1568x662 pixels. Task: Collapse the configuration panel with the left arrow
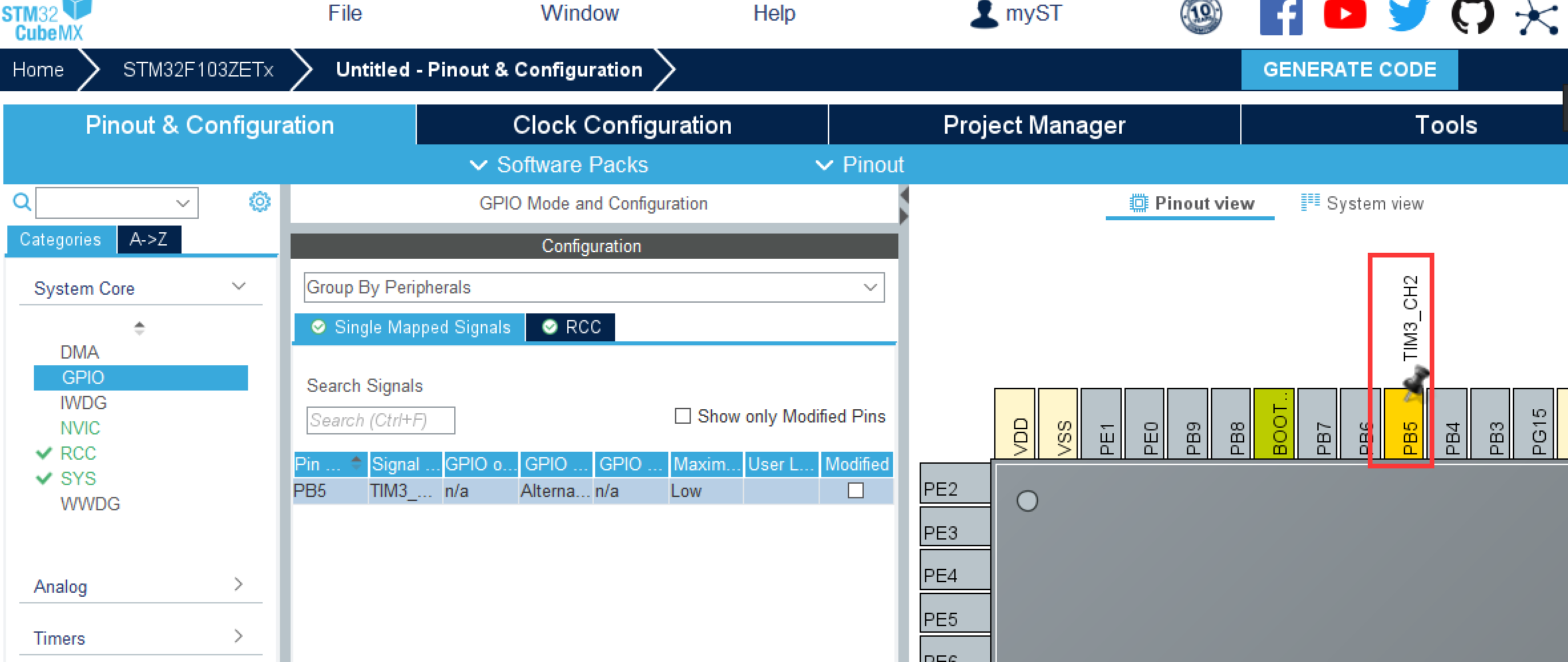904,196
